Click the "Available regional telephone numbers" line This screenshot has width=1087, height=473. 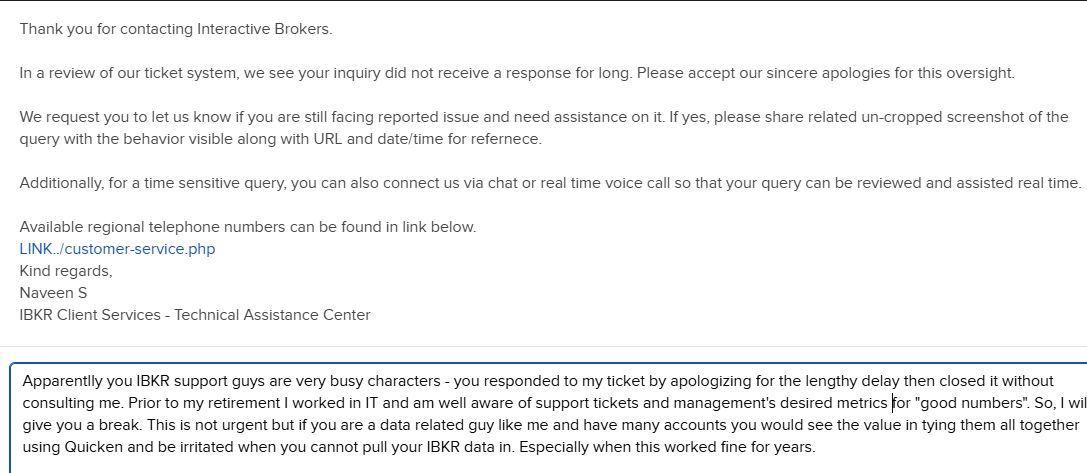pos(247,227)
